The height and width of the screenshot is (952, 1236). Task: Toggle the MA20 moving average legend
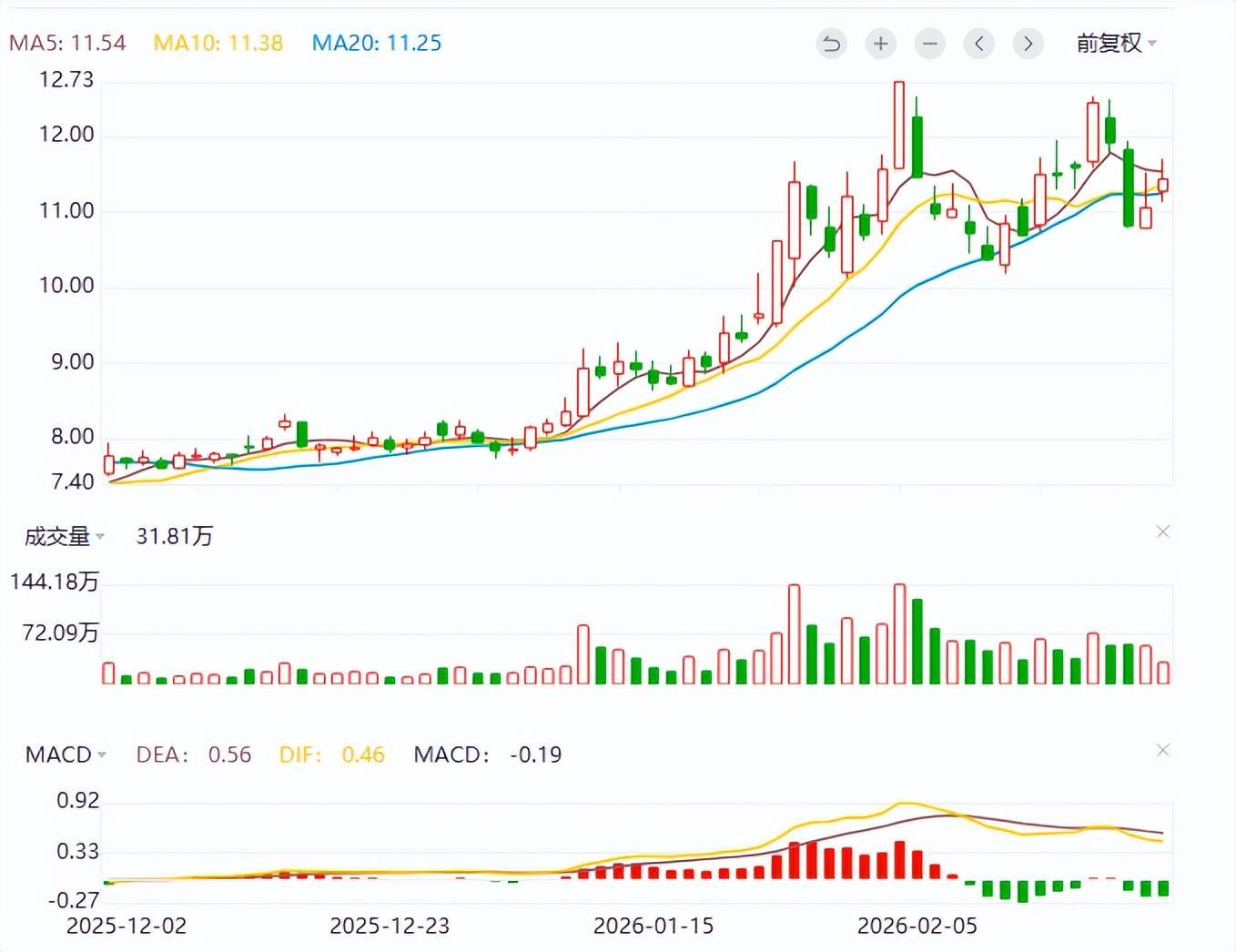[x=377, y=43]
